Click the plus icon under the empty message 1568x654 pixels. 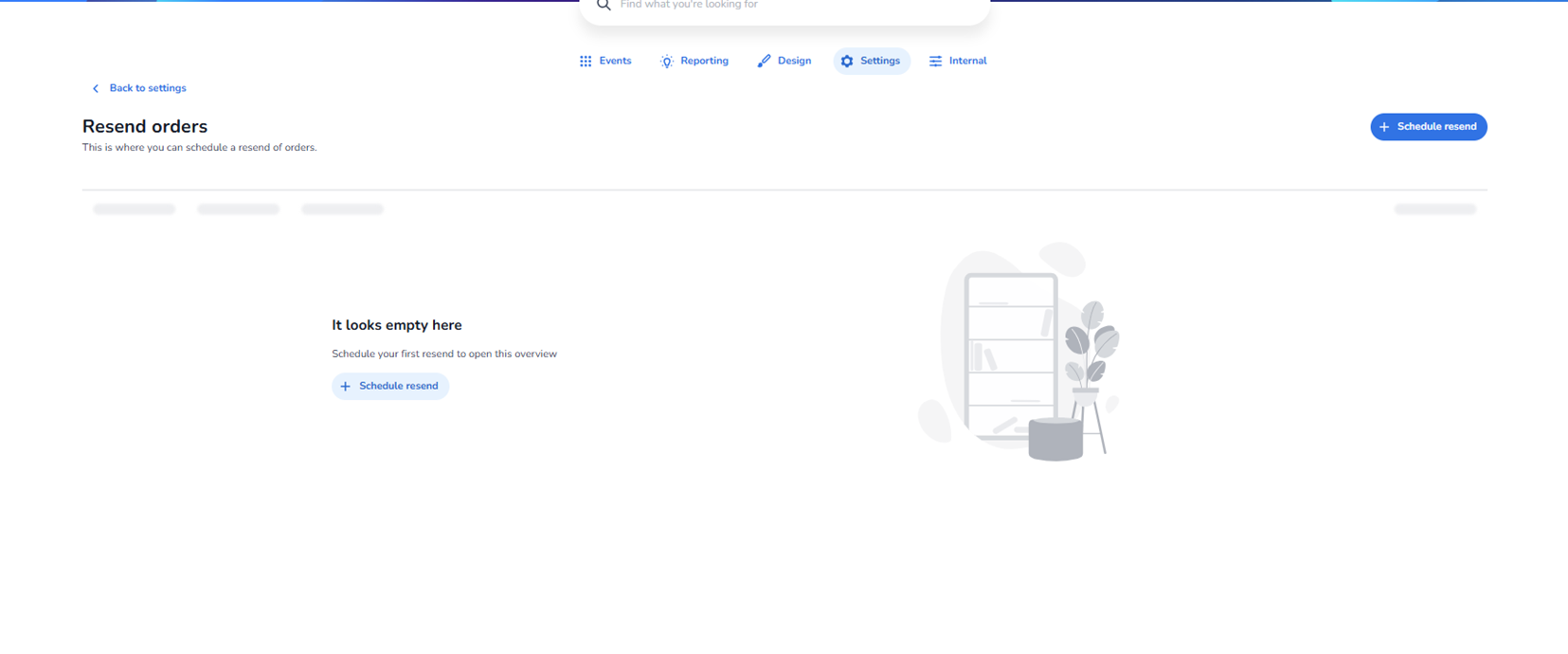point(346,387)
